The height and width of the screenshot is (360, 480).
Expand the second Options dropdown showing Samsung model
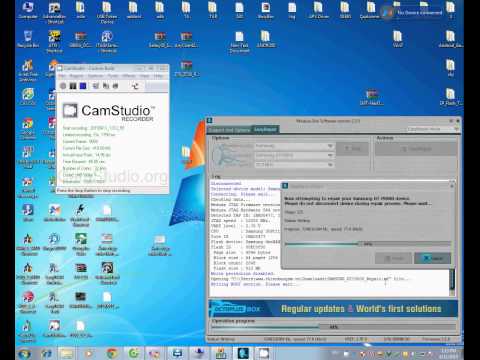click(294, 155)
